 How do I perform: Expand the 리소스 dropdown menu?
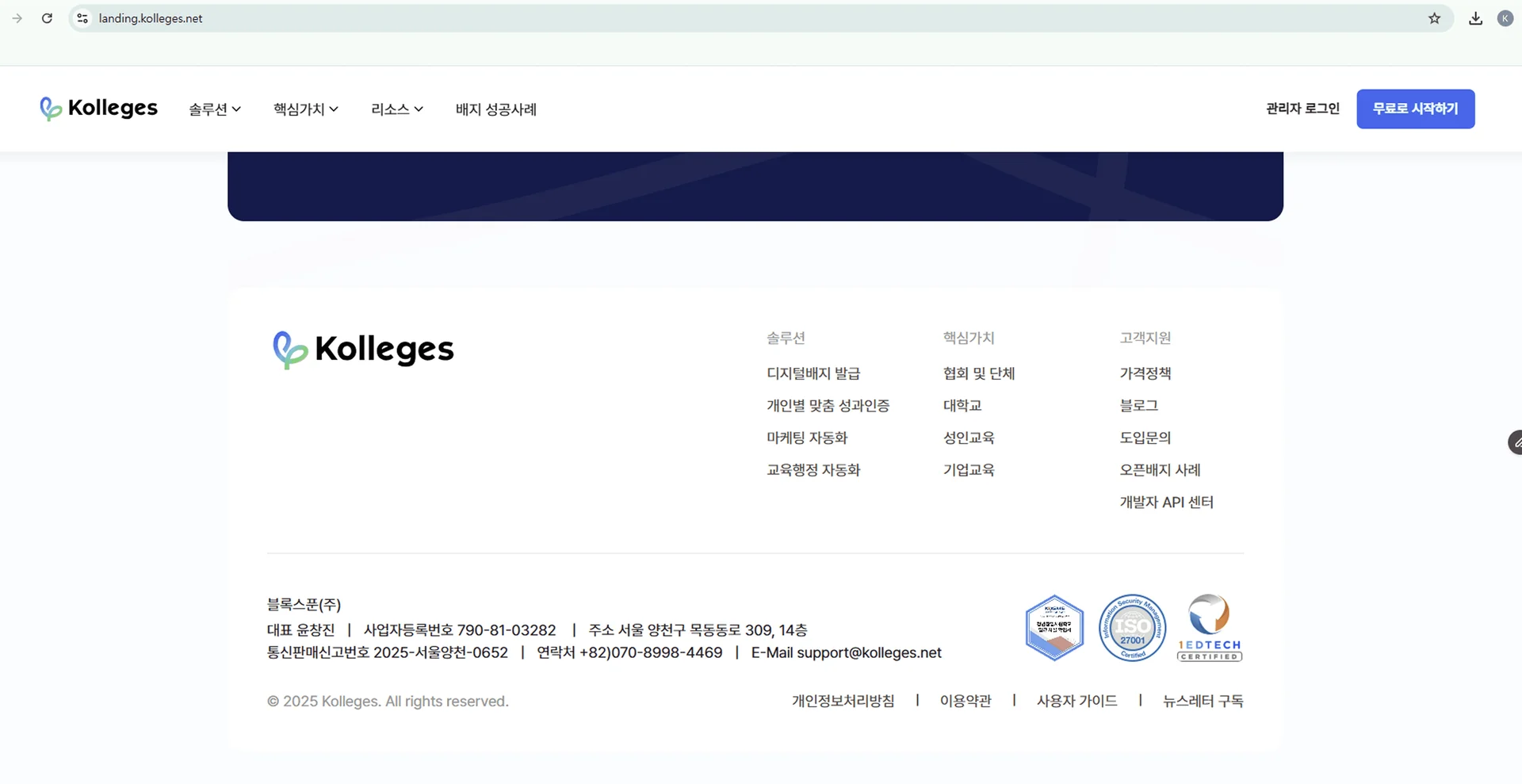point(396,109)
